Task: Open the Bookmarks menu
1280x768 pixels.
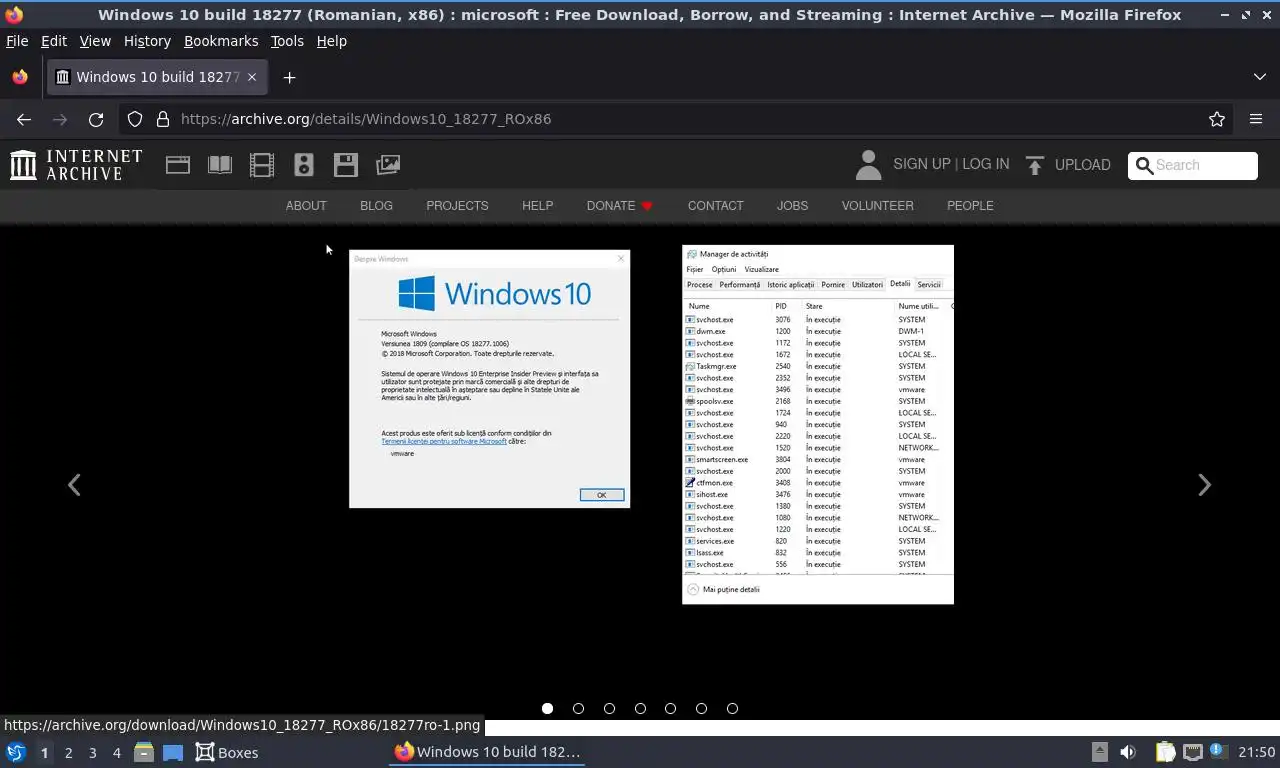Action: pos(221,41)
